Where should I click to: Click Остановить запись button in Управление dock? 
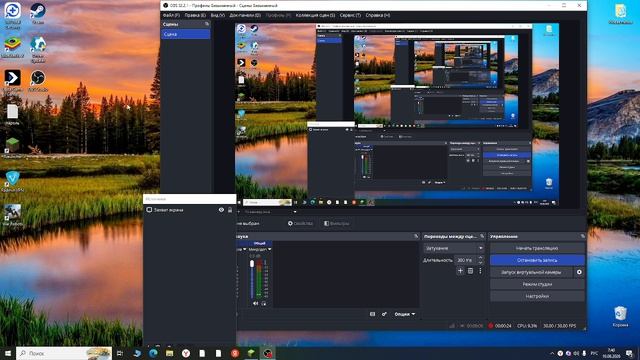(x=537, y=260)
